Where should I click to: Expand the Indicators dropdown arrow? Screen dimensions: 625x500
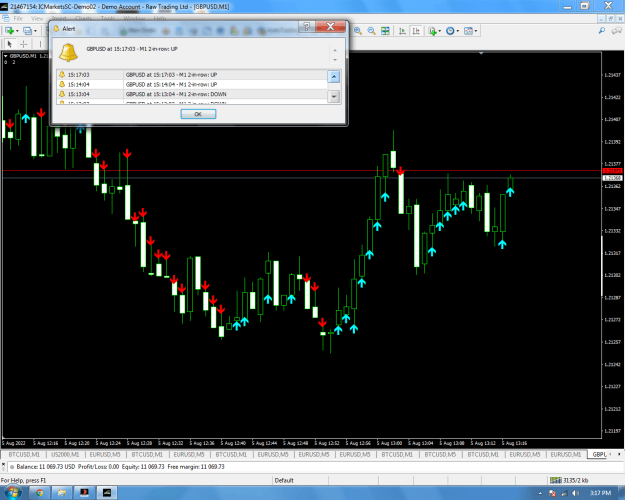click(440, 31)
